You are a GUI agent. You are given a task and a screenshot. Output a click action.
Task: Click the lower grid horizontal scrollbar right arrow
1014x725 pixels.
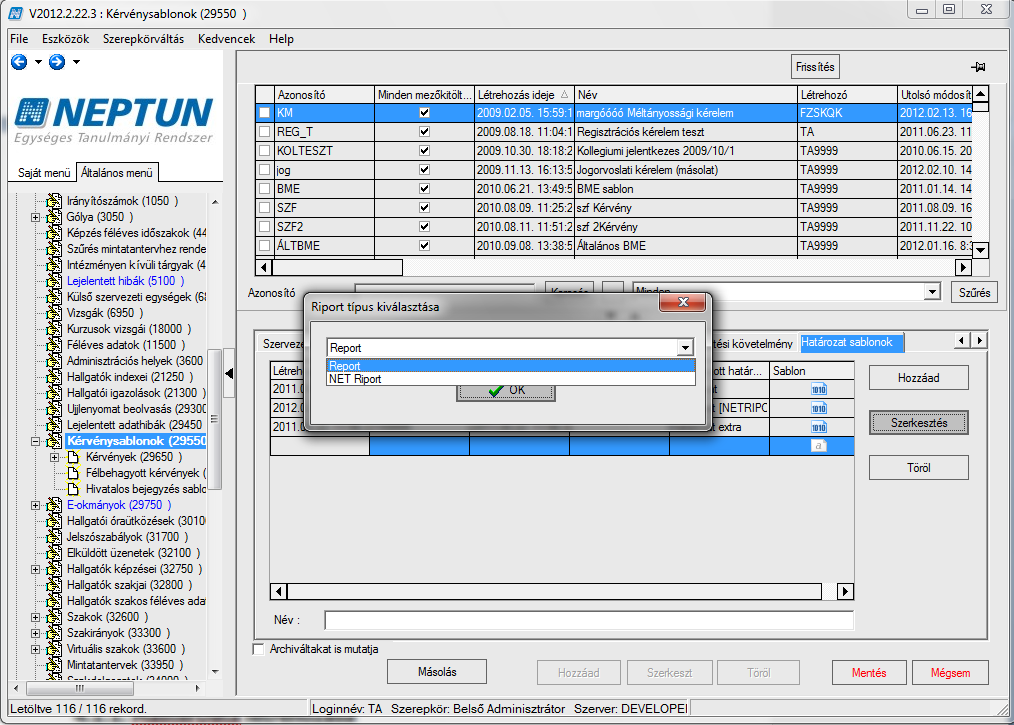pyautogui.click(x=845, y=591)
